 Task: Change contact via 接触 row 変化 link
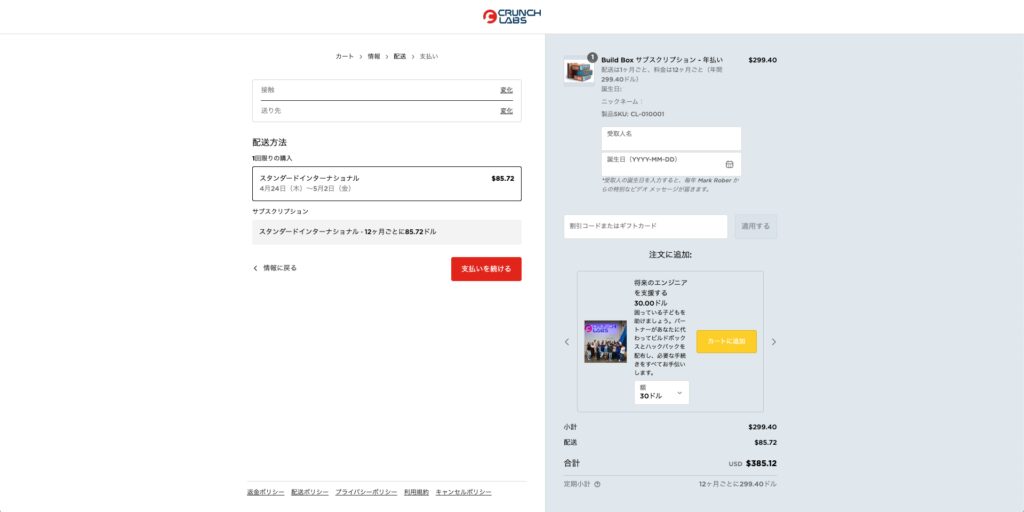[x=506, y=90]
